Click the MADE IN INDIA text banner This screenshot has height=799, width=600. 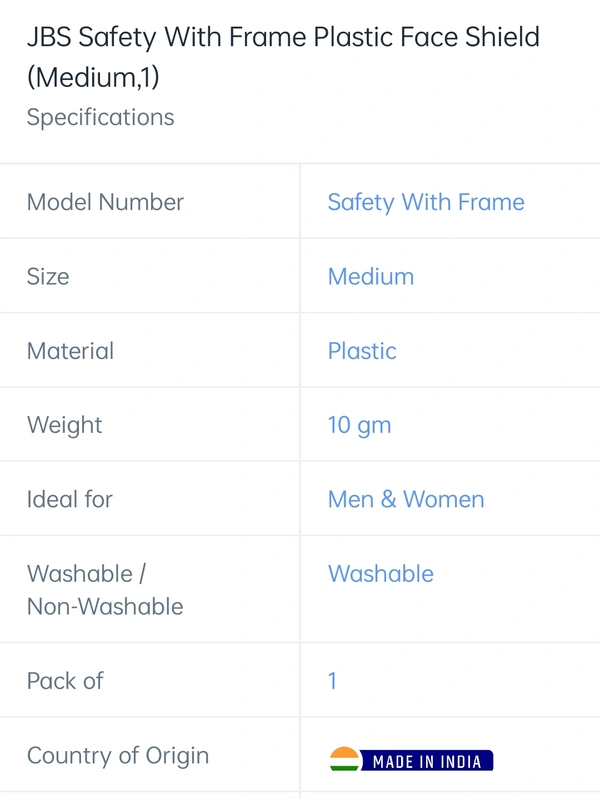[427, 761]
